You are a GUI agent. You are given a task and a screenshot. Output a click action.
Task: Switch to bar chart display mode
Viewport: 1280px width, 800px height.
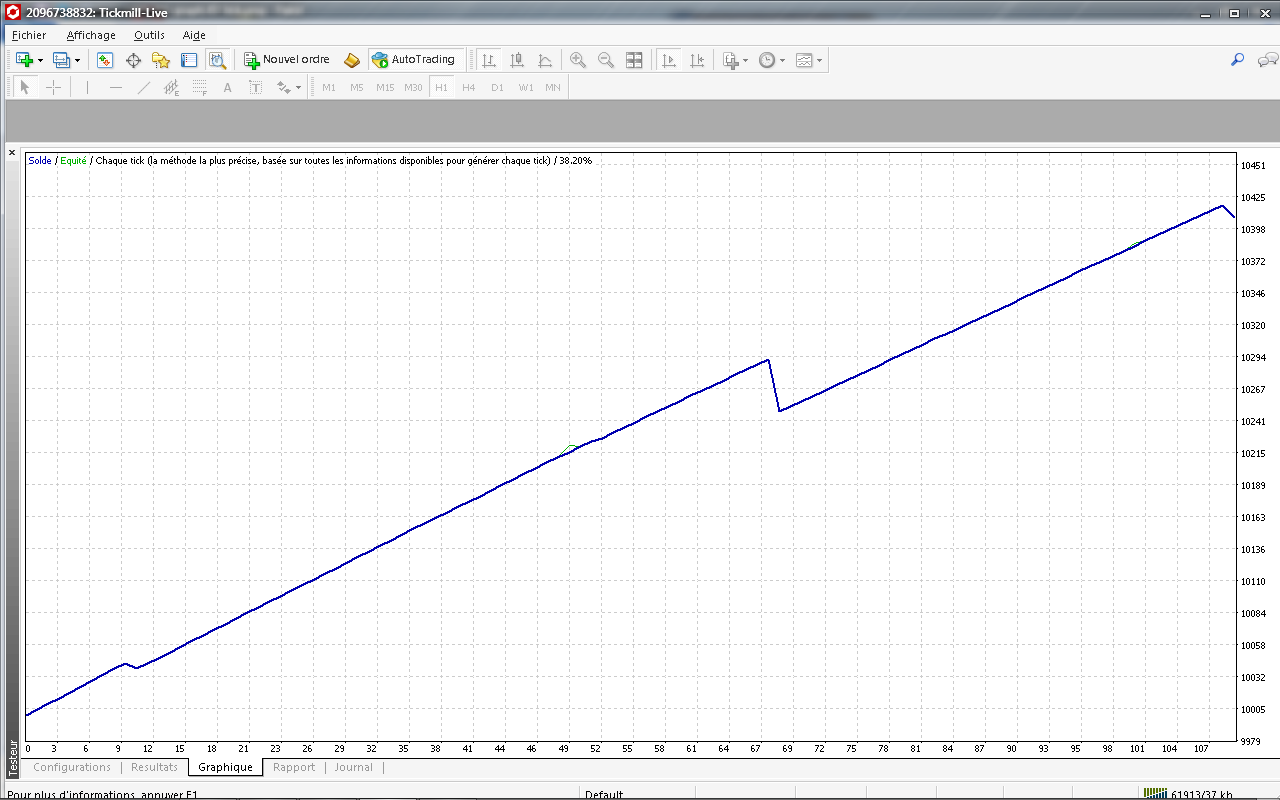click(489, 60)
